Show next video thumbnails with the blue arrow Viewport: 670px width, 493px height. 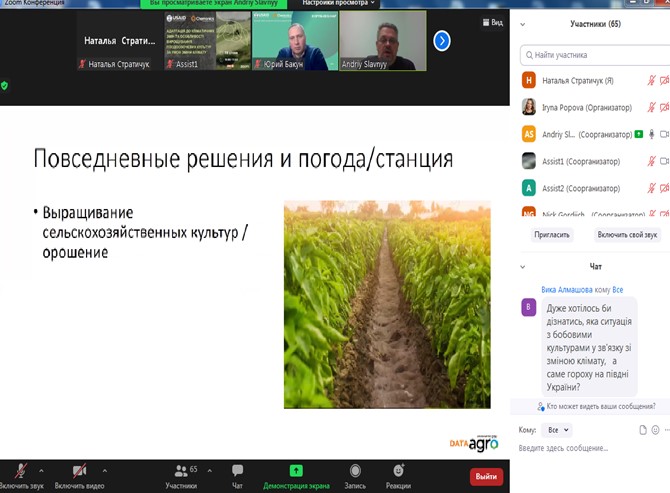pos(441,41)
